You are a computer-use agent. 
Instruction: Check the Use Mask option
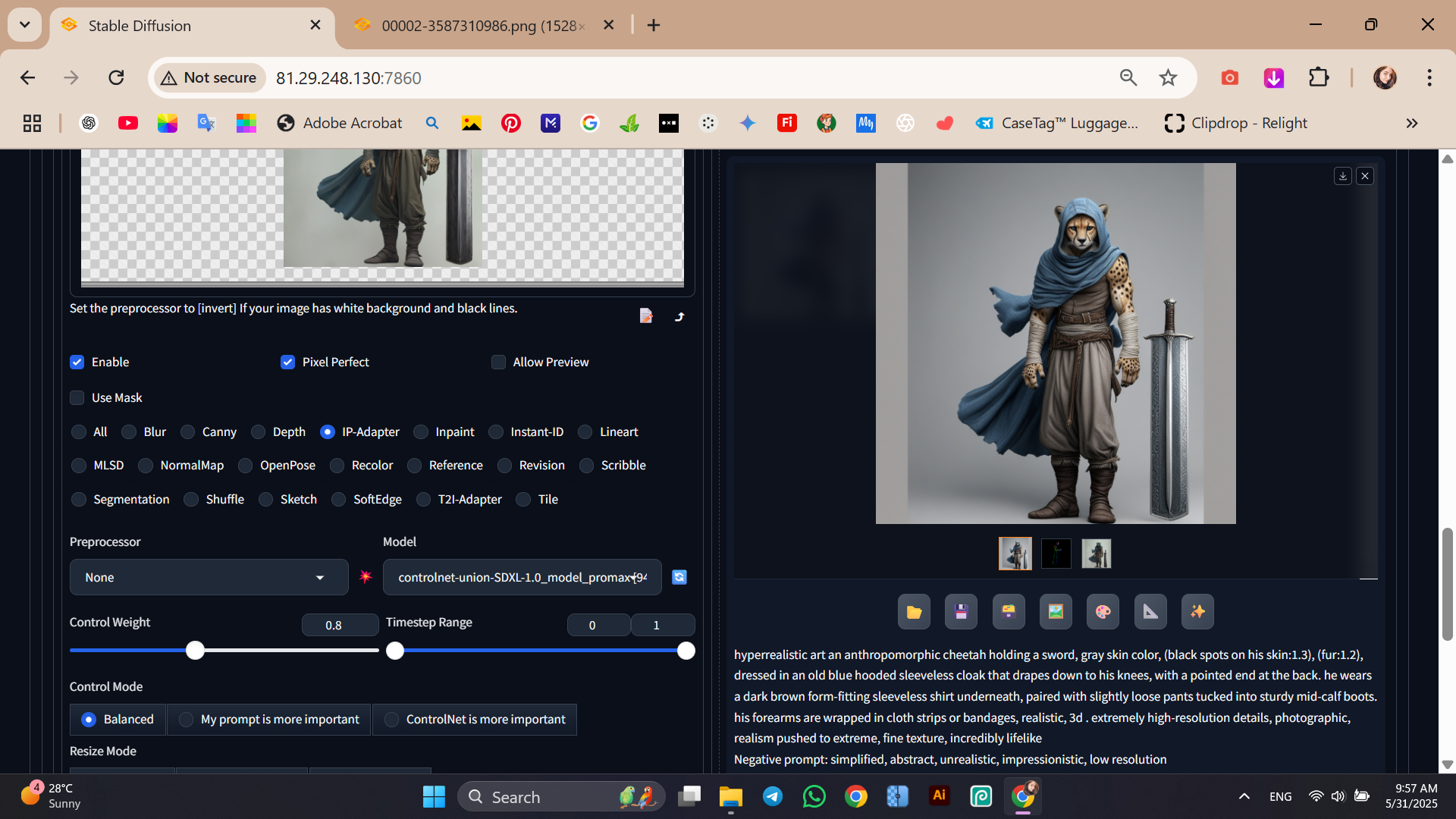pyautogui.click(x=77, y=398)
